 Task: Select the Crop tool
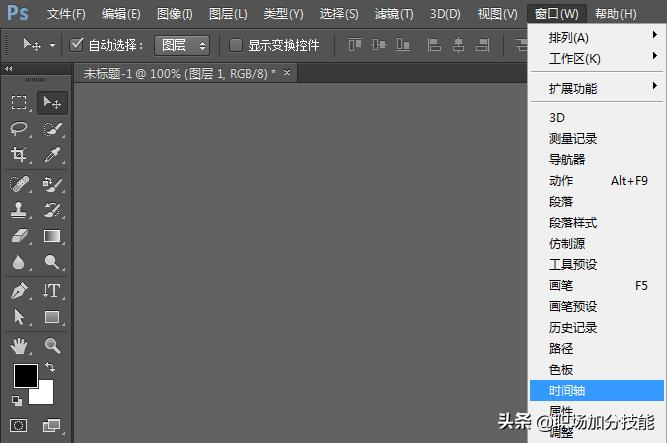19,154
